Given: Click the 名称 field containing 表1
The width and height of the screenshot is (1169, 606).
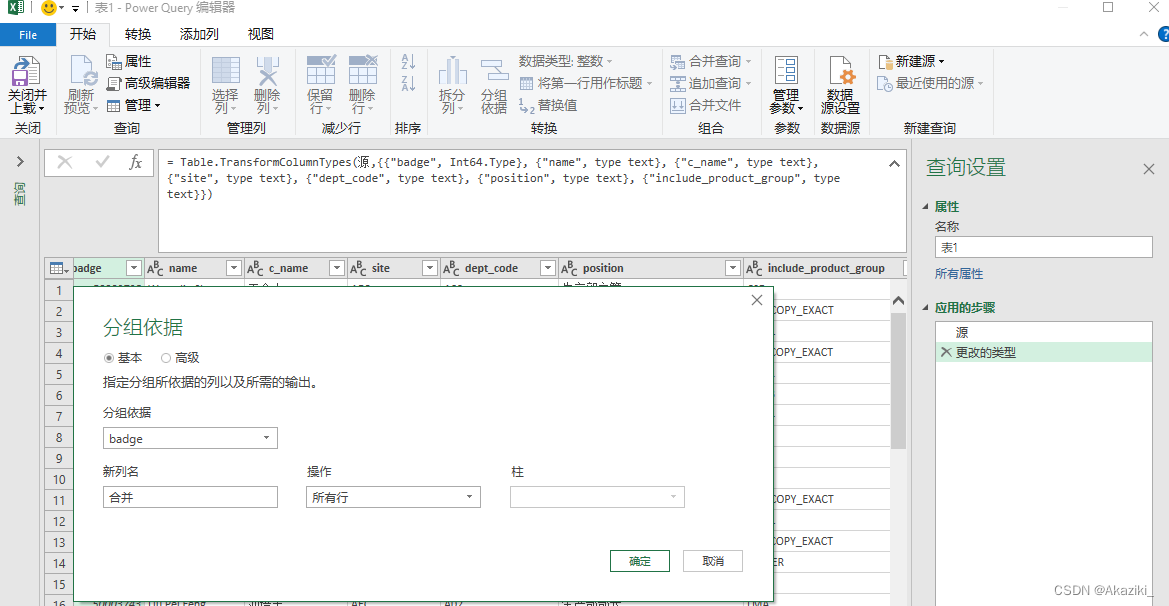Looking at the screenshot, I should click(x=1043, y=247).
